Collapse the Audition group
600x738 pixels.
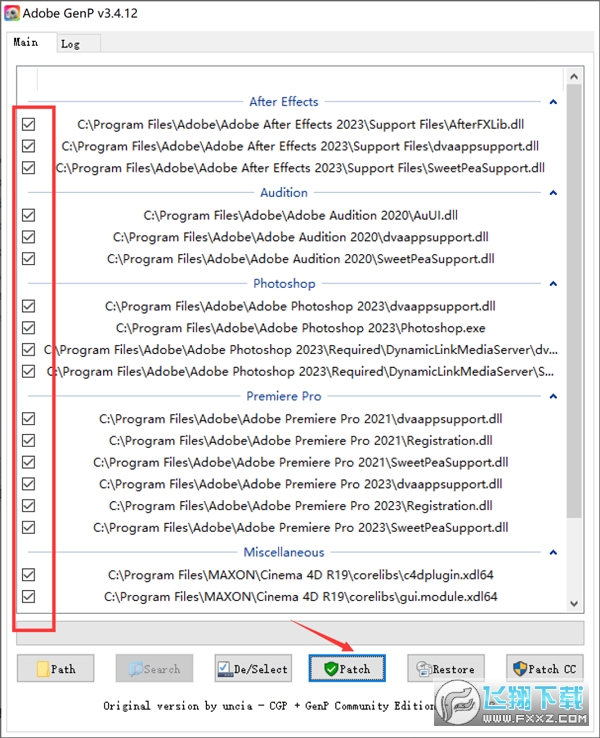[x=553, y=193]
